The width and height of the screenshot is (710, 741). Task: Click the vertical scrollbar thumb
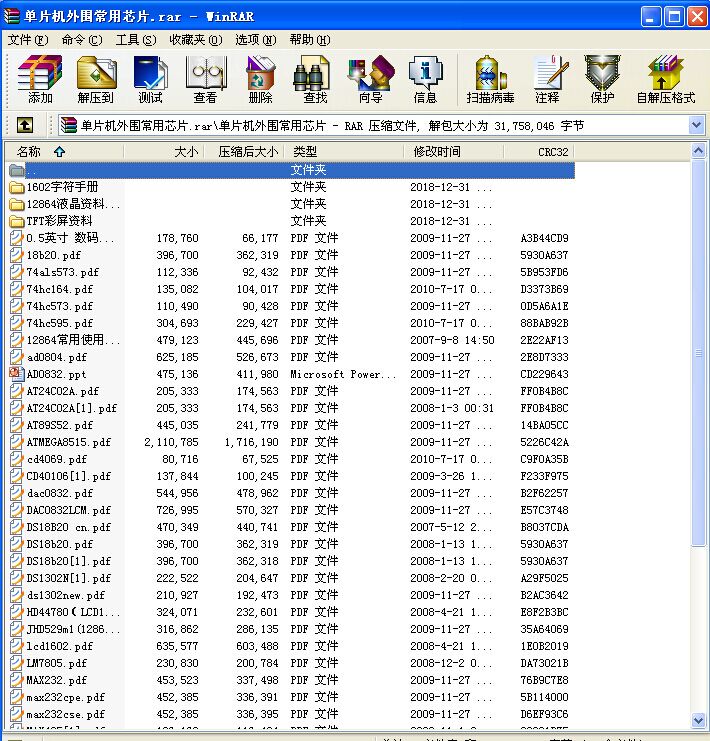click(698, 353)
